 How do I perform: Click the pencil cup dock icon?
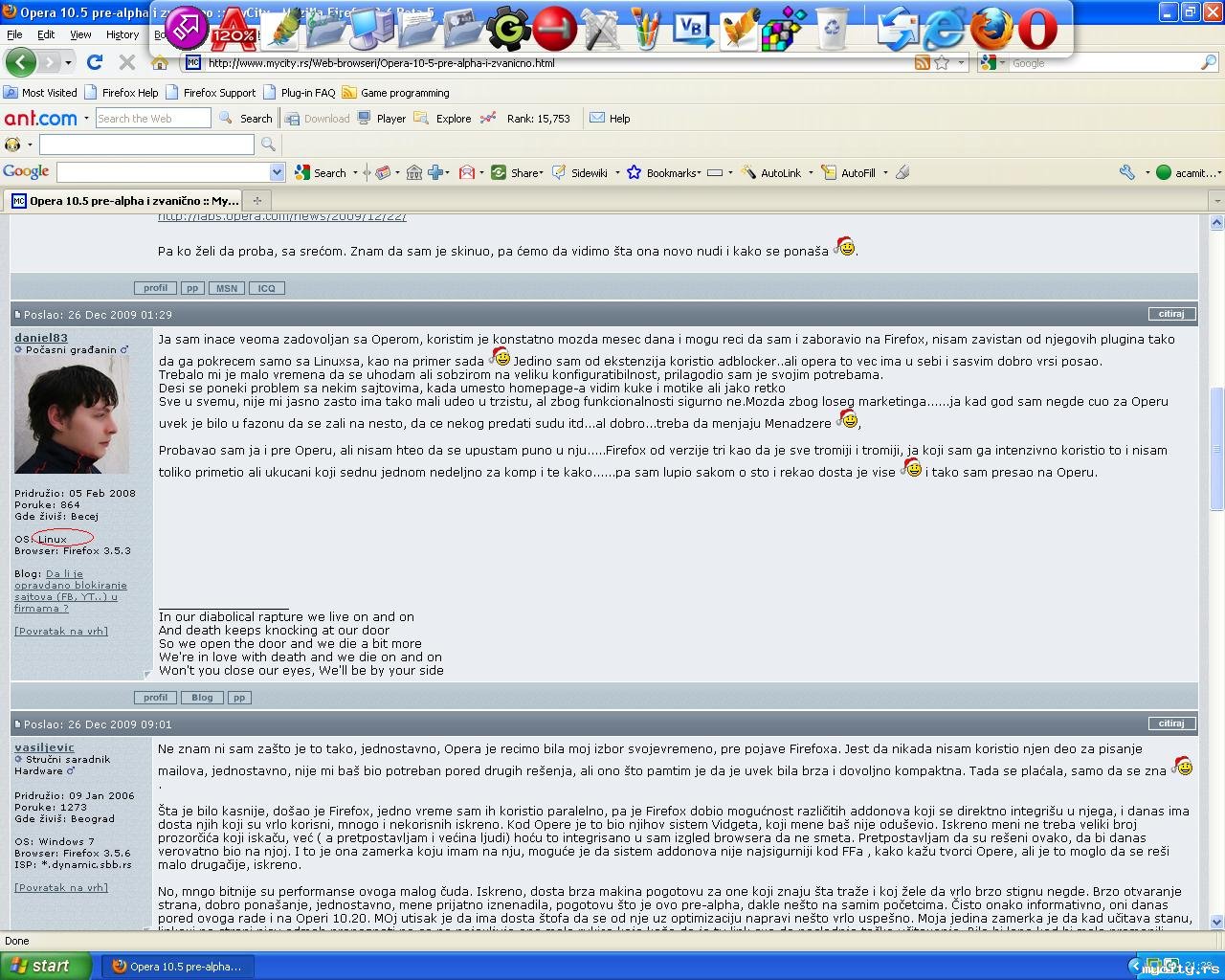[x=647, y=29]
